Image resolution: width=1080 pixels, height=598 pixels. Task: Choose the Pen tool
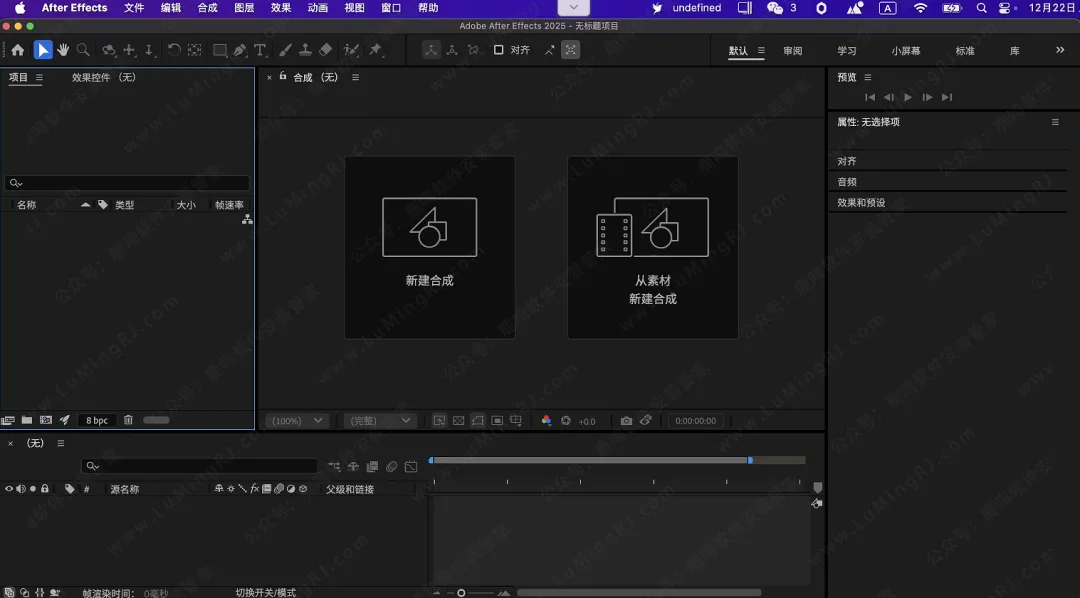240,50
